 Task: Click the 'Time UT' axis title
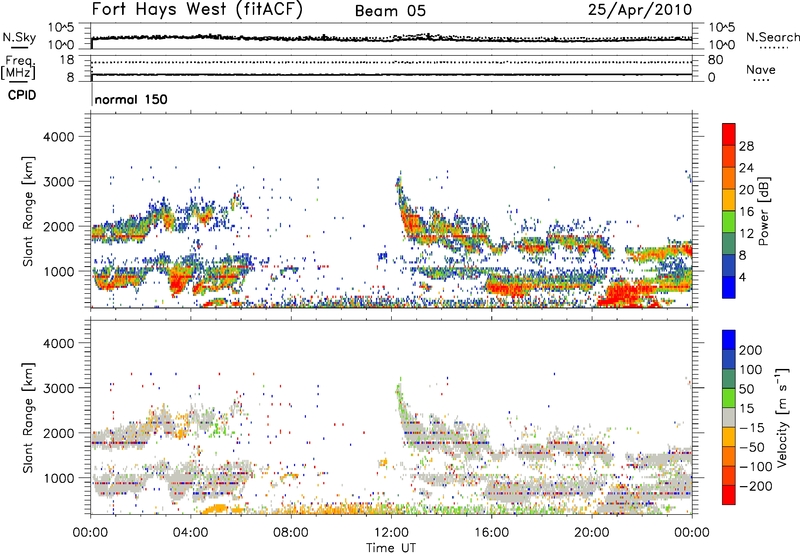coord(391,548)
